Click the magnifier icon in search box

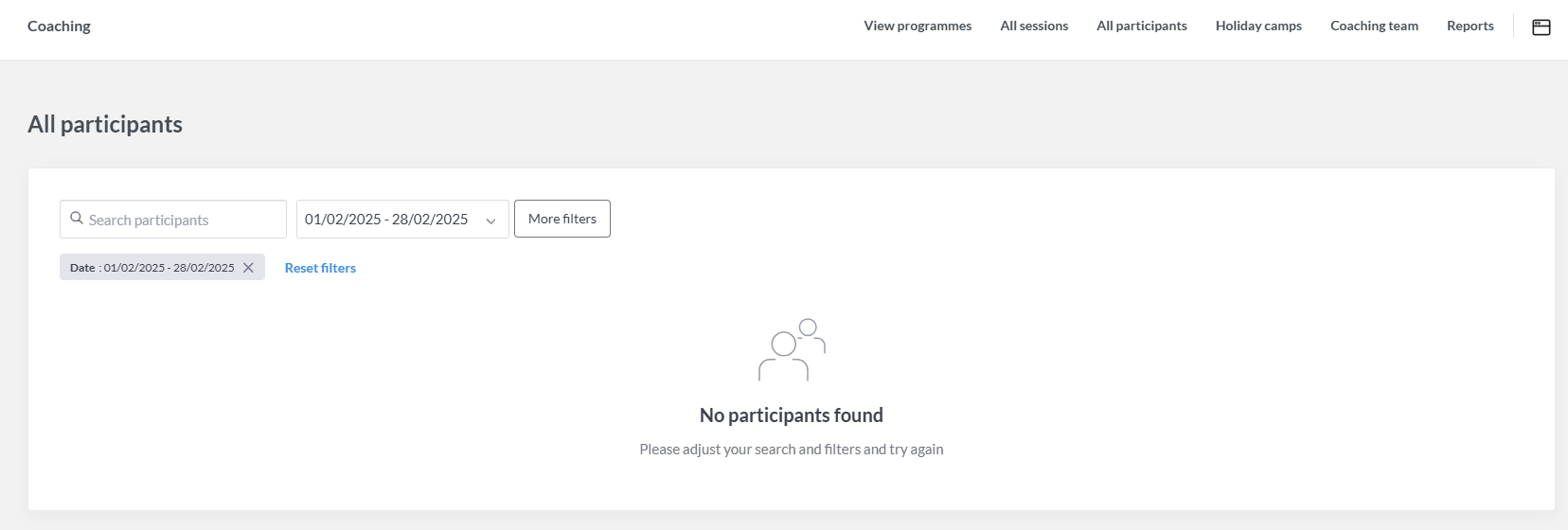[77, 219]
